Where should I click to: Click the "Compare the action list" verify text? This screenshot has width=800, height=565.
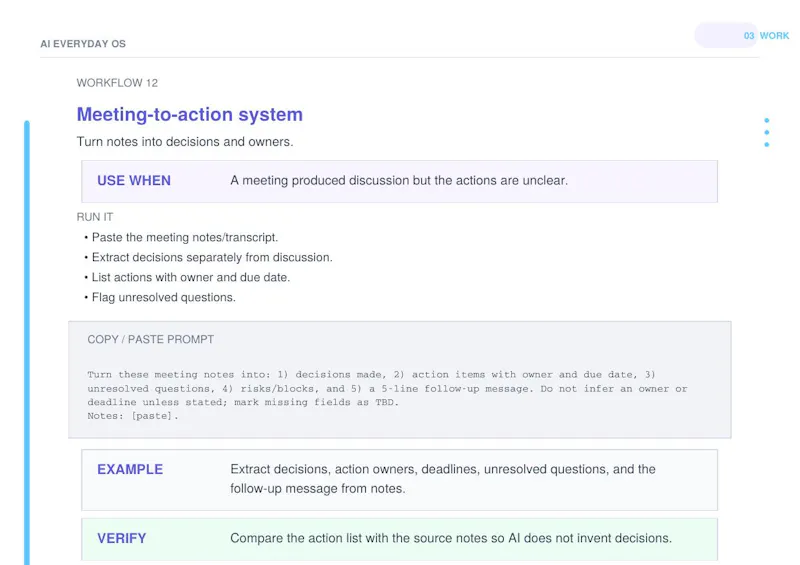(451, 538)
